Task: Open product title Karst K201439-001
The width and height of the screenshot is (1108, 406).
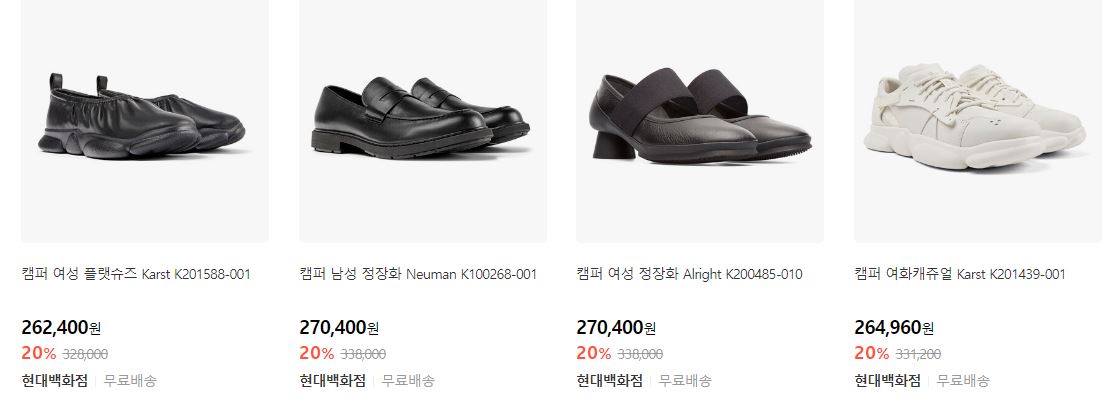Action: pos(960,274)
